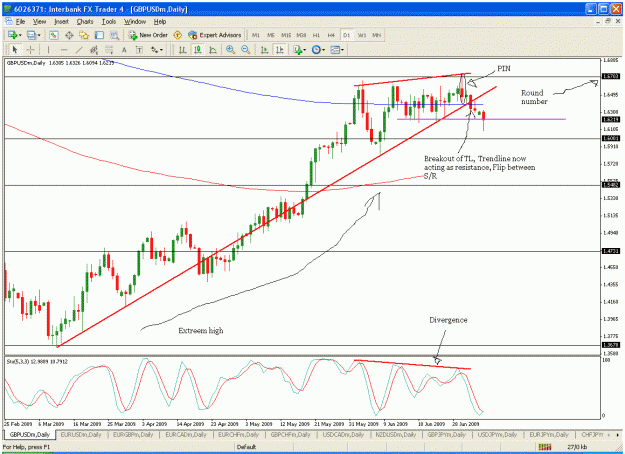Open the periods clock icon
The image size is (625, 454).
pyautogui.click(x=316, y=50)
